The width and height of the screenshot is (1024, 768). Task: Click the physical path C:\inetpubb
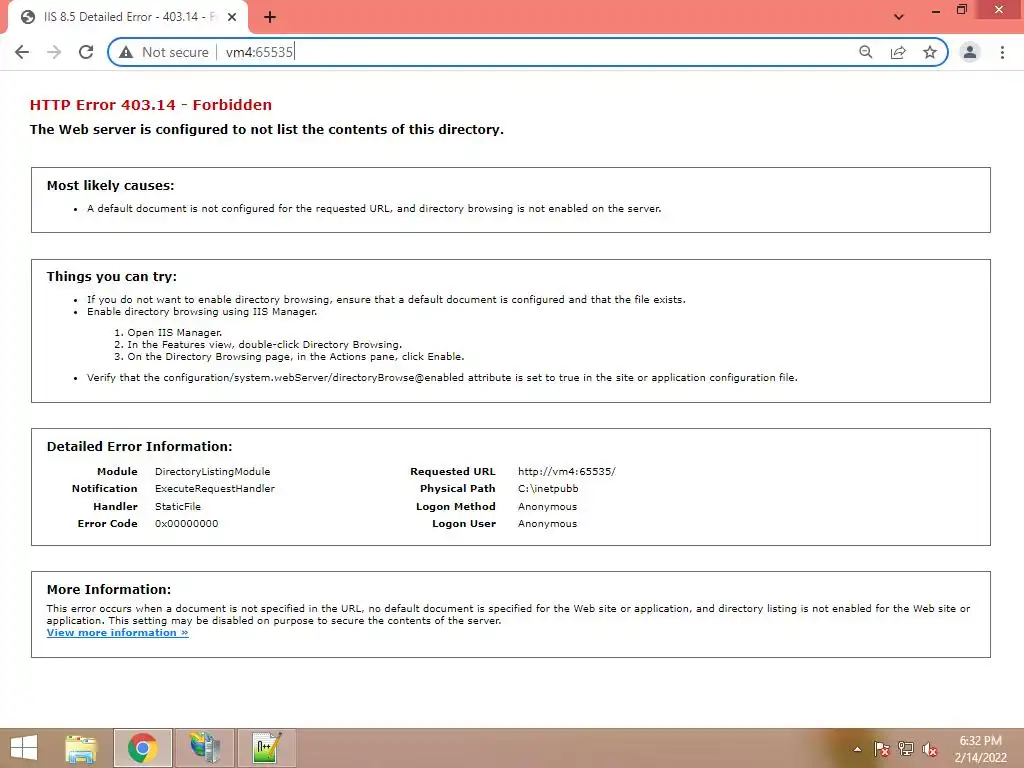(x=548, y=488)
